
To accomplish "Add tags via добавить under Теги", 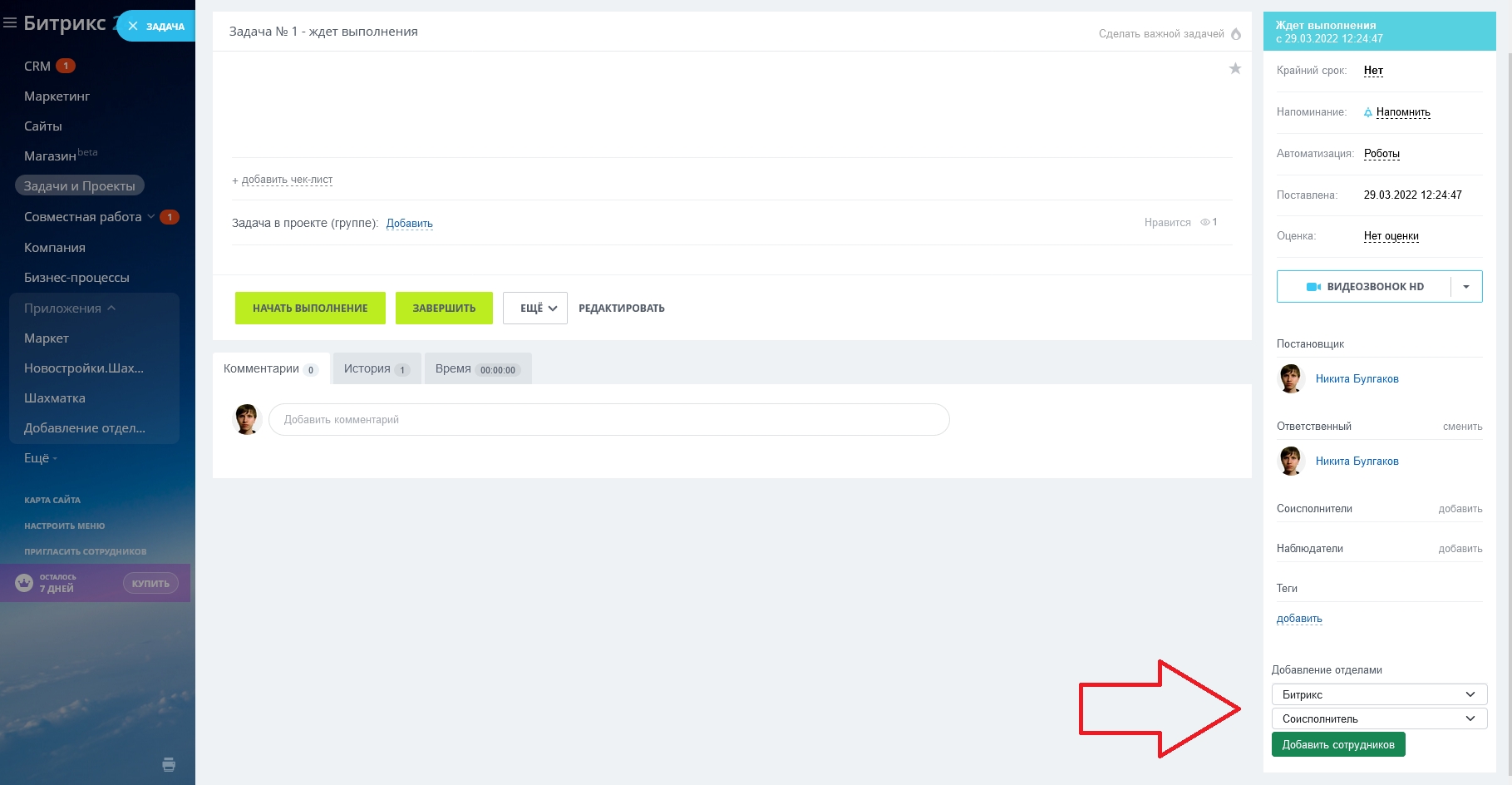I will (1299, 619).
